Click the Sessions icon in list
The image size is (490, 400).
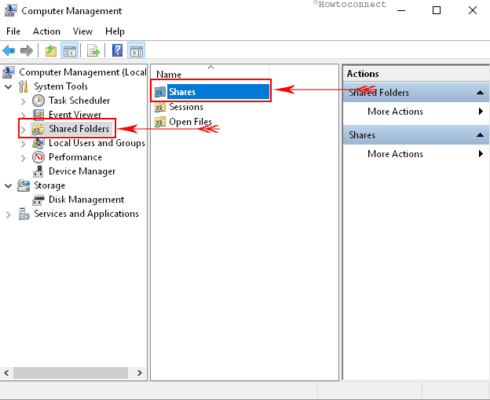[x=160, y=107]
